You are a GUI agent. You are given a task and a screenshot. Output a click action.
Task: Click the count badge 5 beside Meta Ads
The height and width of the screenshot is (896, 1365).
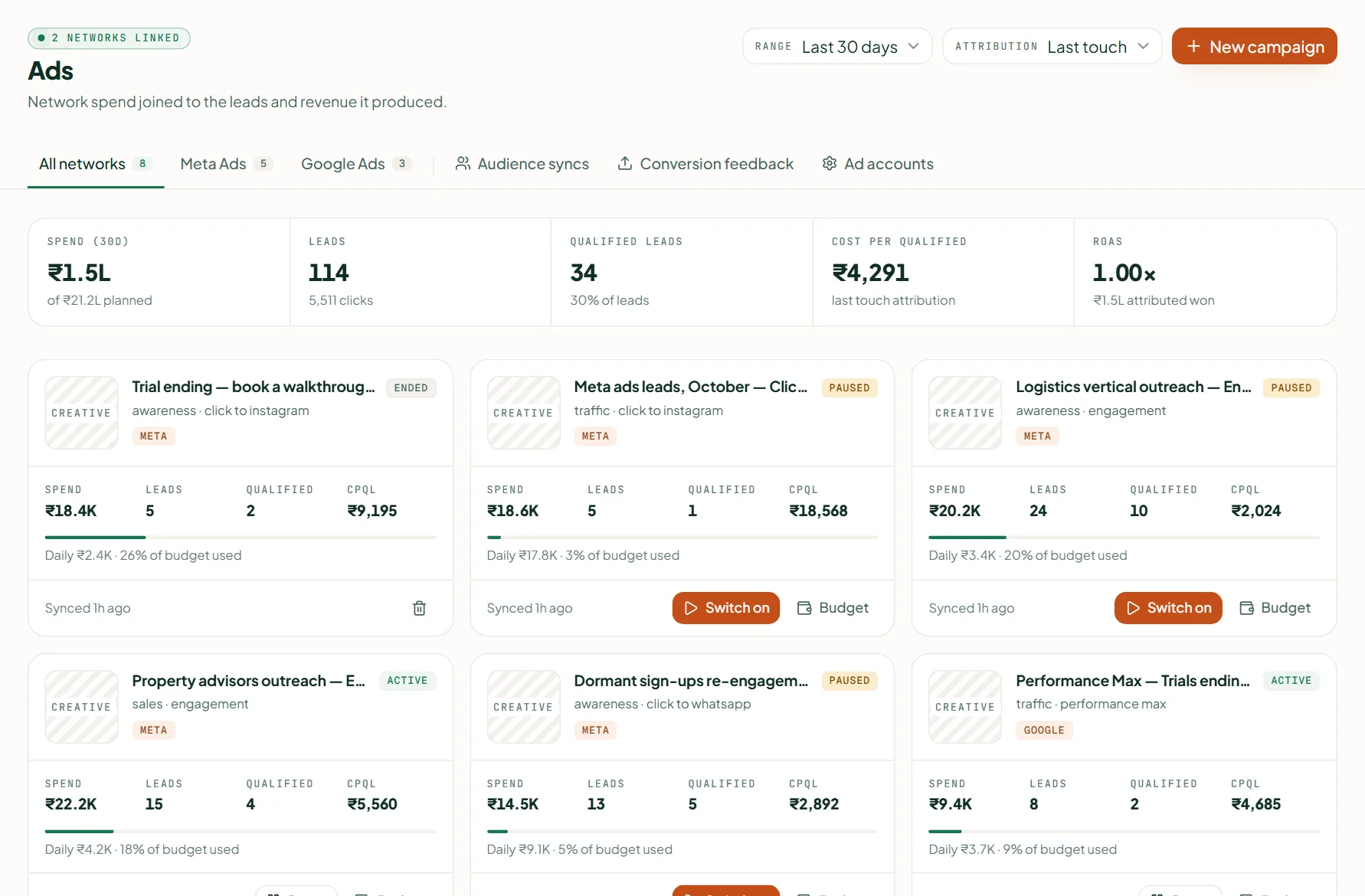point(264,164)
